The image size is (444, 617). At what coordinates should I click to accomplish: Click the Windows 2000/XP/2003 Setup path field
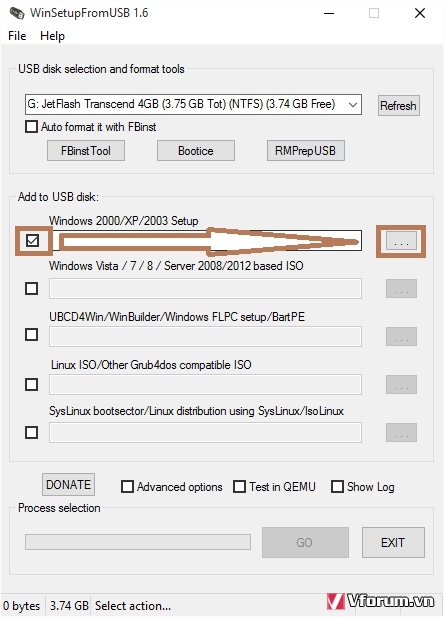pos(205,240)
